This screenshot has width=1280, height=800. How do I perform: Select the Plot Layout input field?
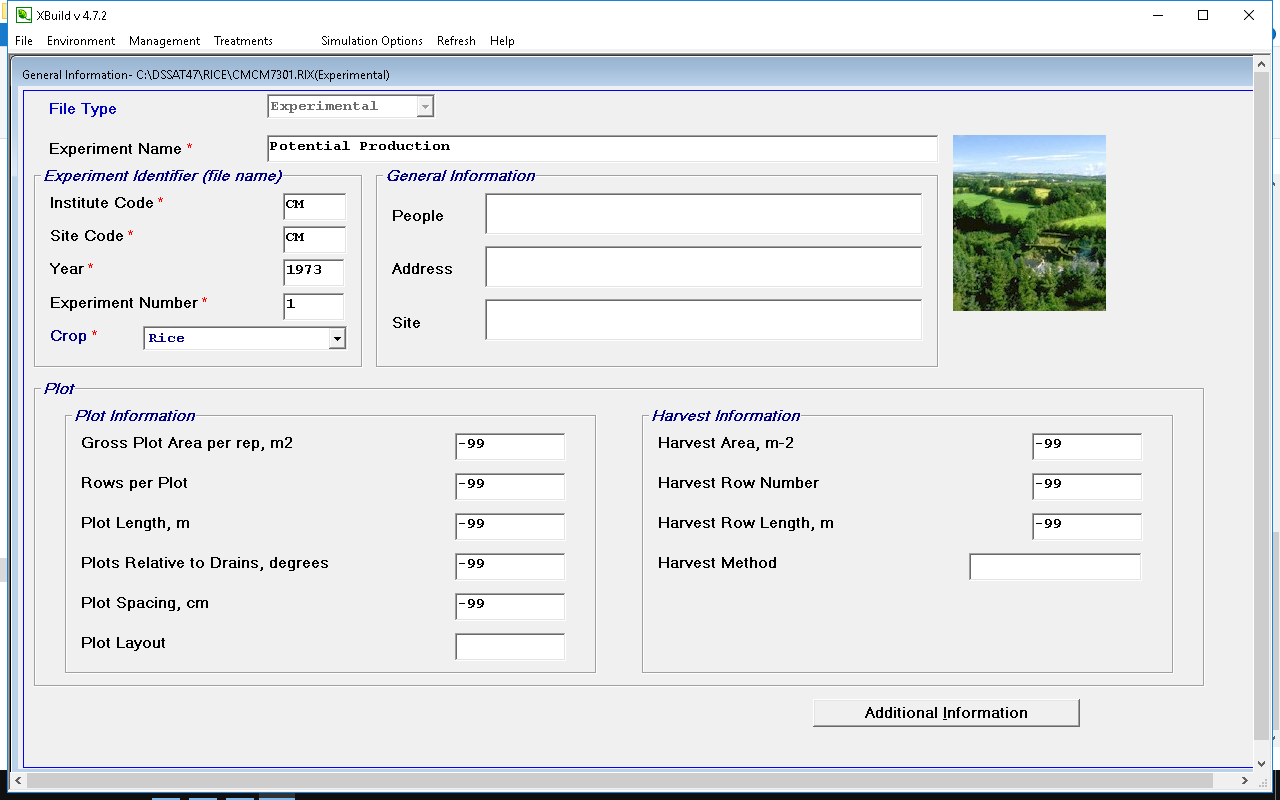point(509,647)
